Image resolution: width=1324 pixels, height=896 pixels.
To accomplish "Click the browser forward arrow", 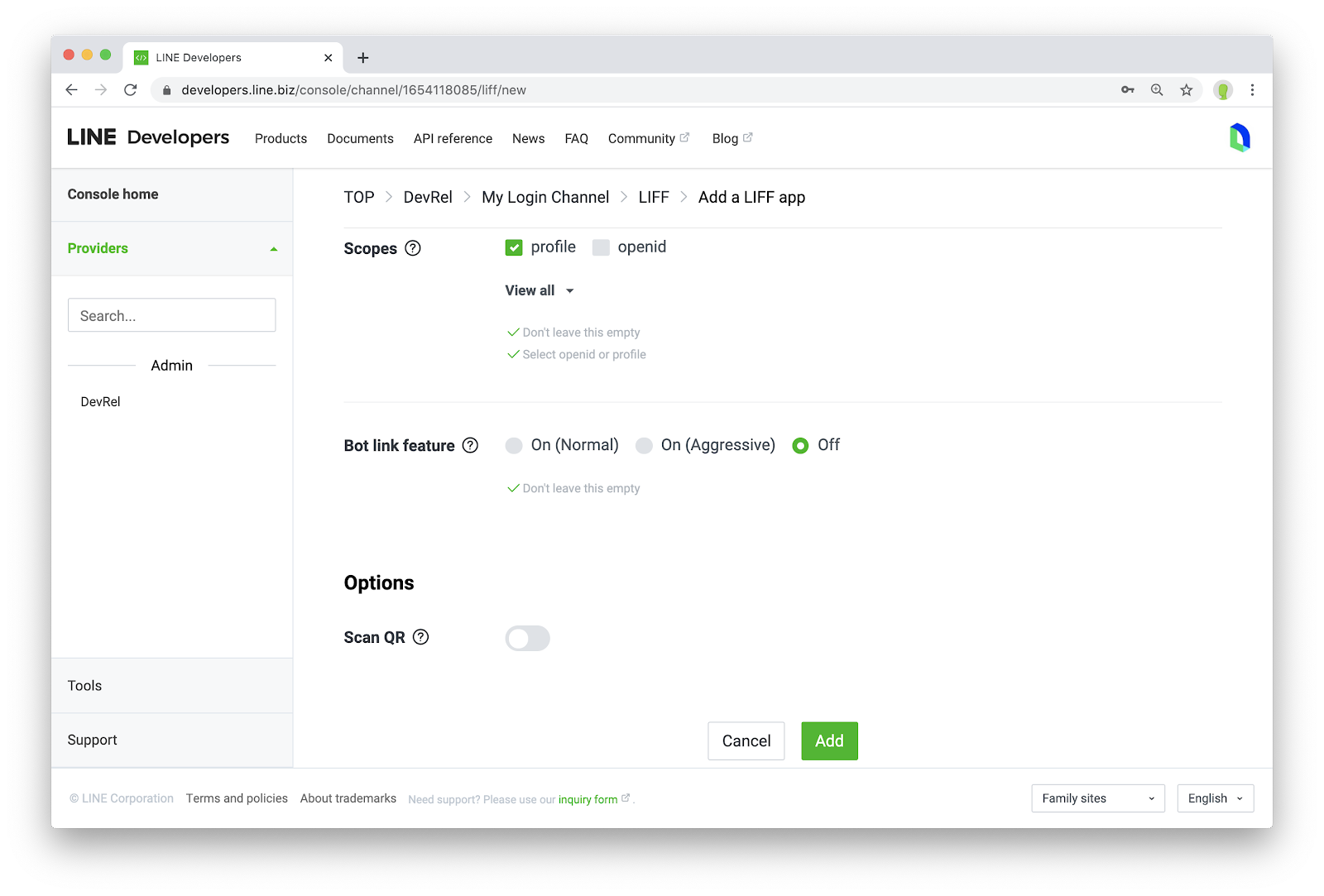I will pos(101,90).
